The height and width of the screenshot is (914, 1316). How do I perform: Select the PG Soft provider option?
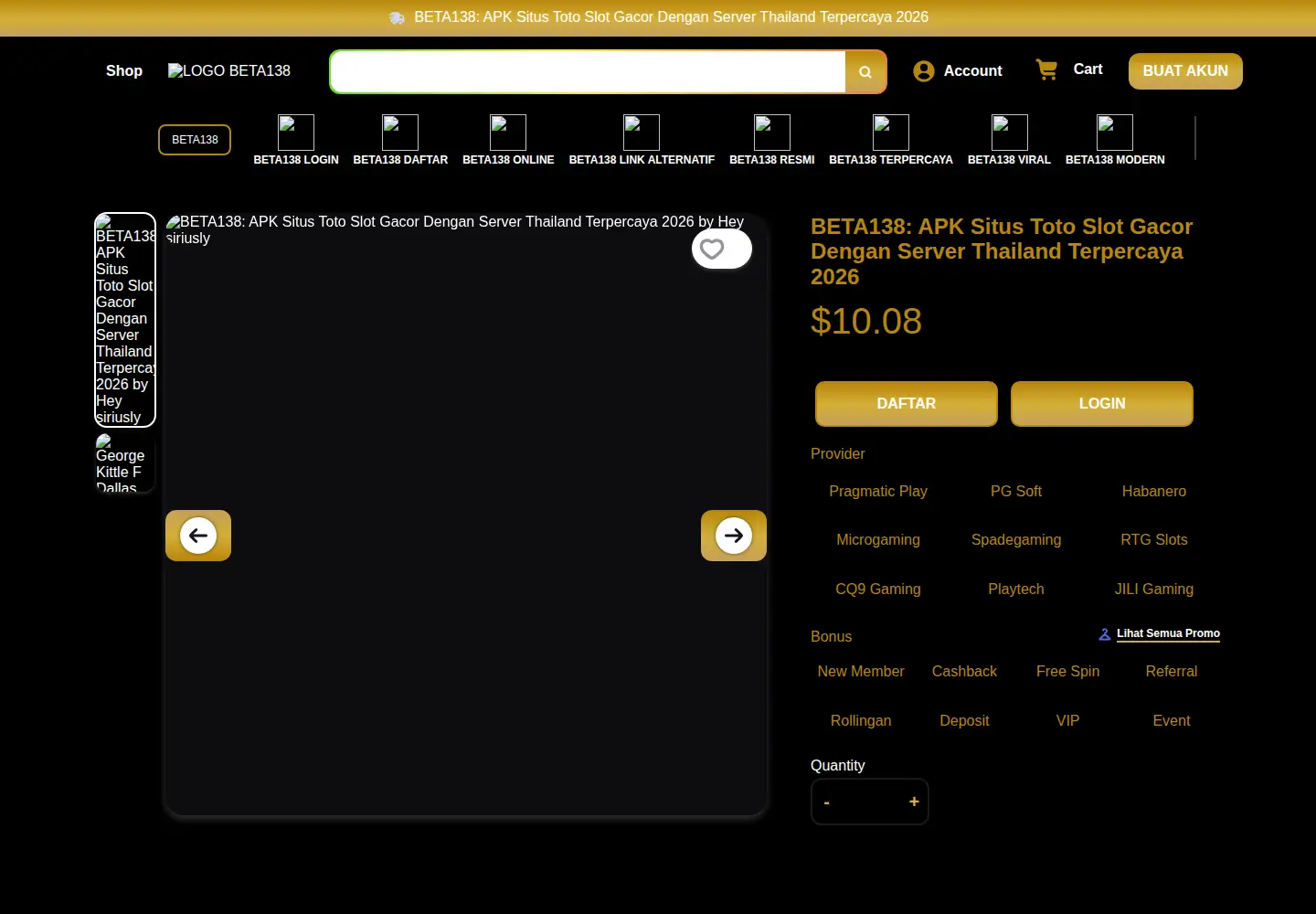(1016, 492)
